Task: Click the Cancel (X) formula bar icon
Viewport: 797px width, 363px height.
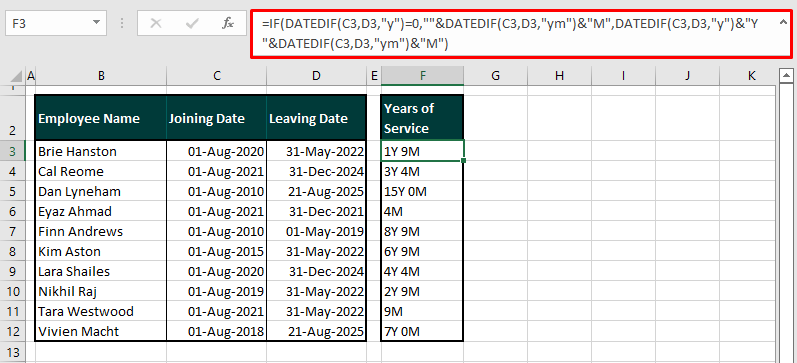Action: click(x=156, y=23)
